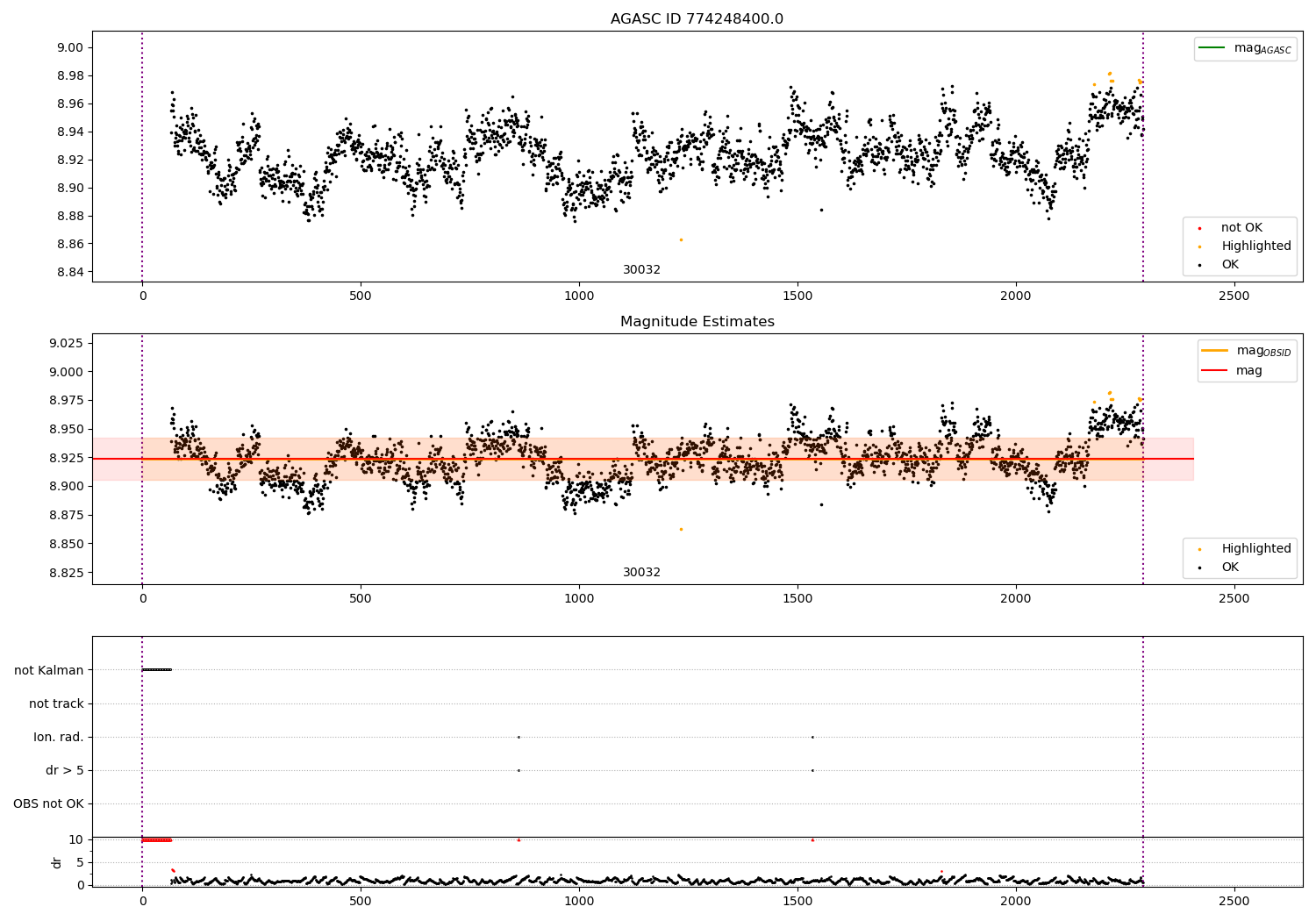Click the 9.00 y-tick label in the top plot
The height and width of the screenshot is (921, 1316).
pos(71,47)
